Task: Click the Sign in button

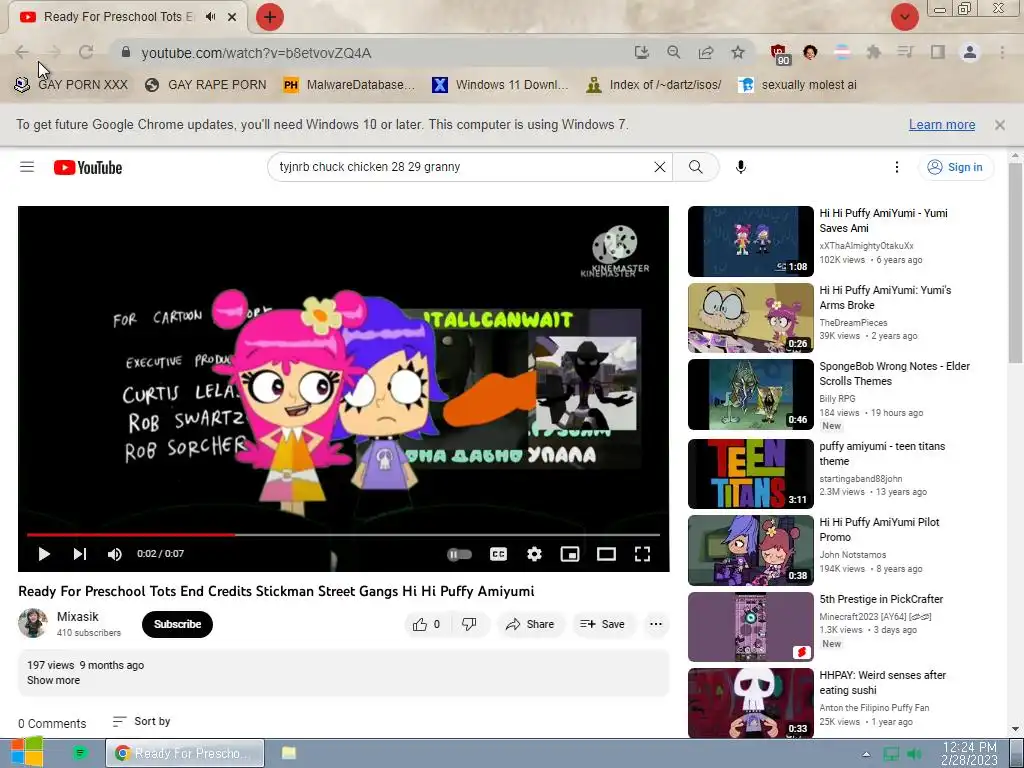Action: click(x=955, y=167)
